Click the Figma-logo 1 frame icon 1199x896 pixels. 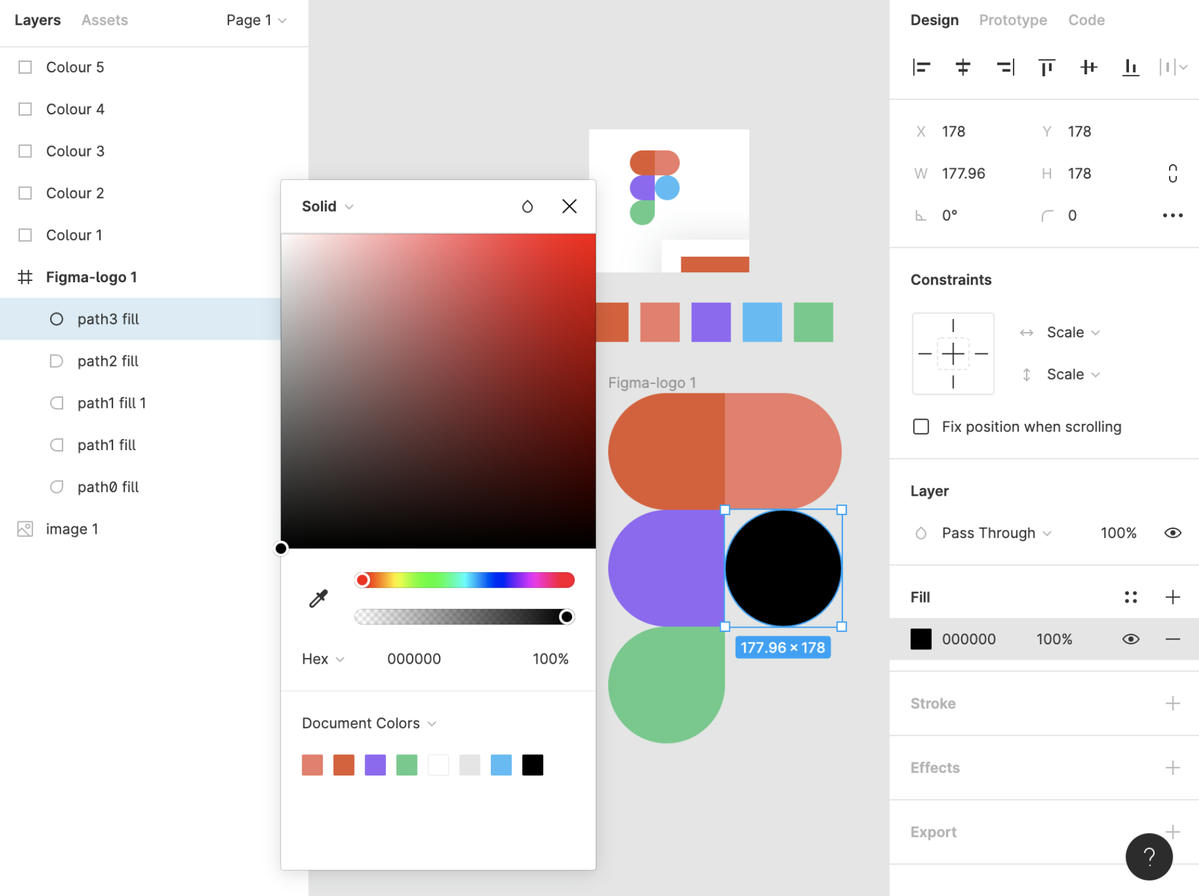25,277
